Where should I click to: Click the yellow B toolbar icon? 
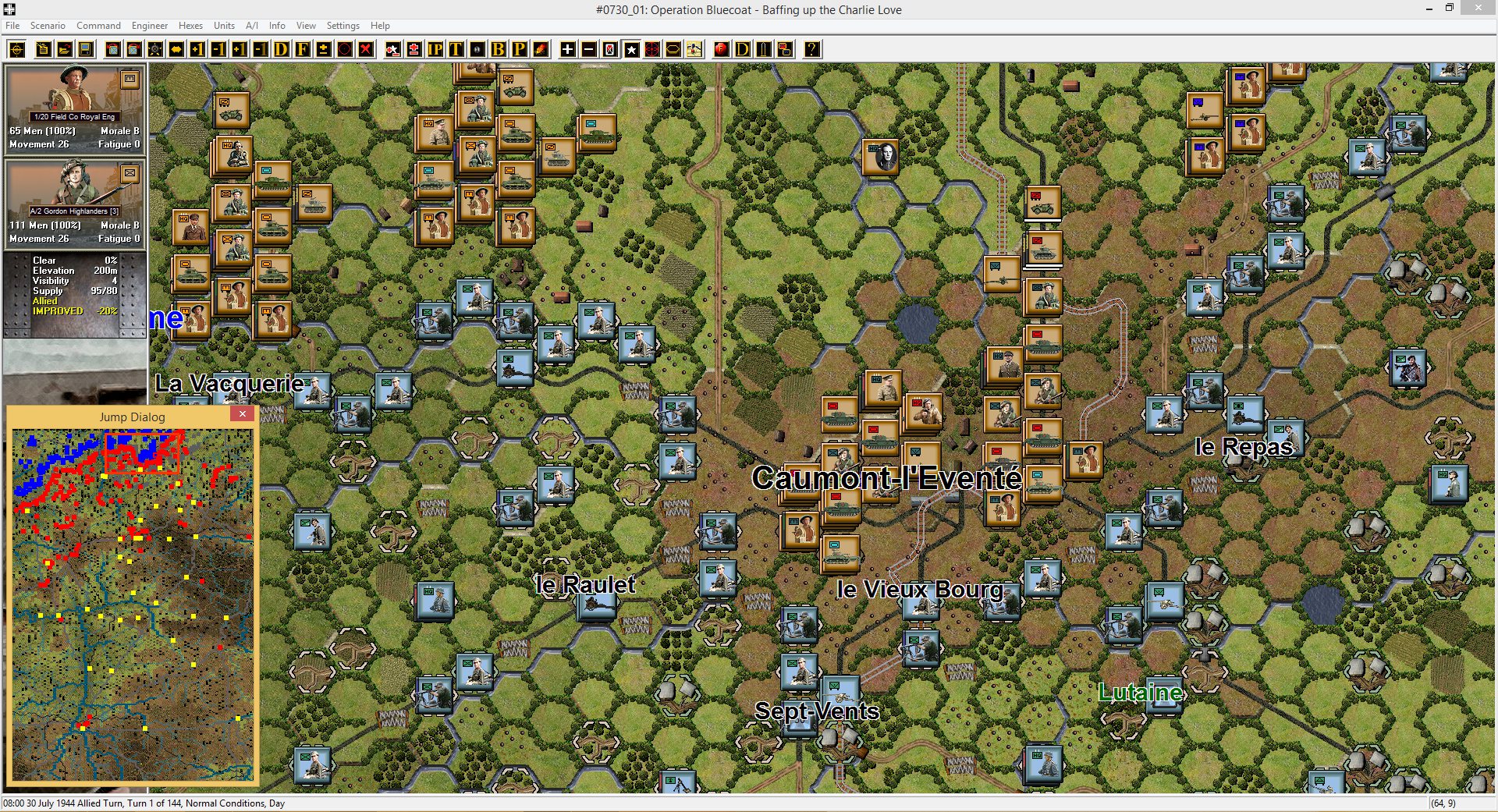(498, 50)
